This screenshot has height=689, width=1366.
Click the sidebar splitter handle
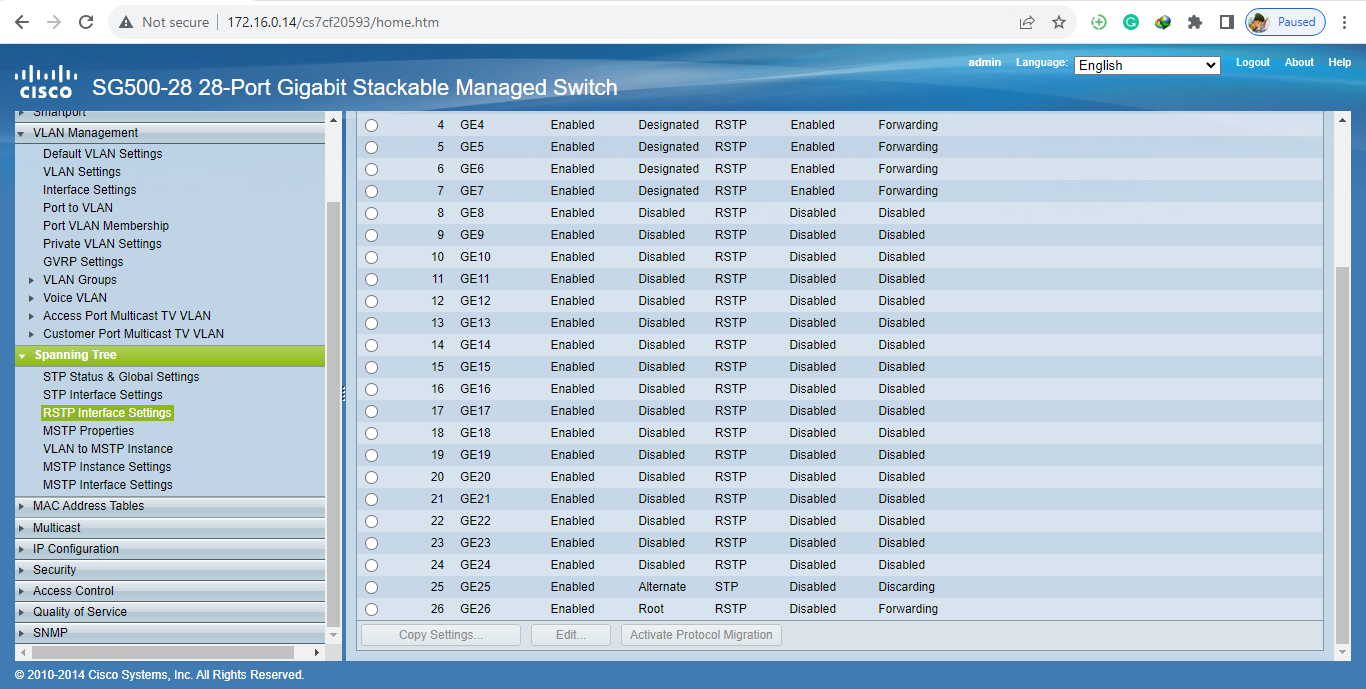click(343, 393)
